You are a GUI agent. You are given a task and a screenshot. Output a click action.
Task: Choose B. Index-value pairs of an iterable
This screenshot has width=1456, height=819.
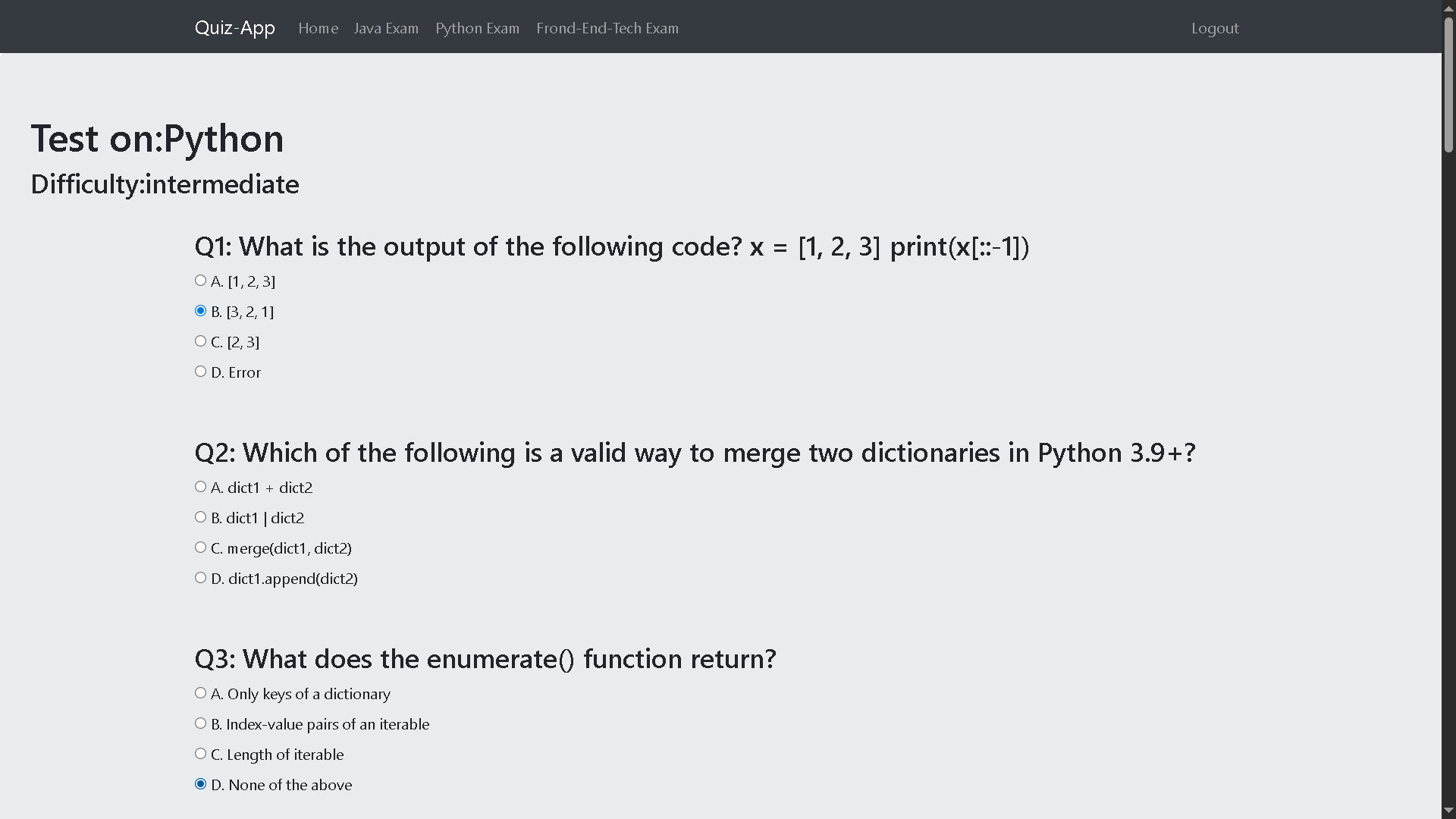pyautogui.click(x=200, y=723)
